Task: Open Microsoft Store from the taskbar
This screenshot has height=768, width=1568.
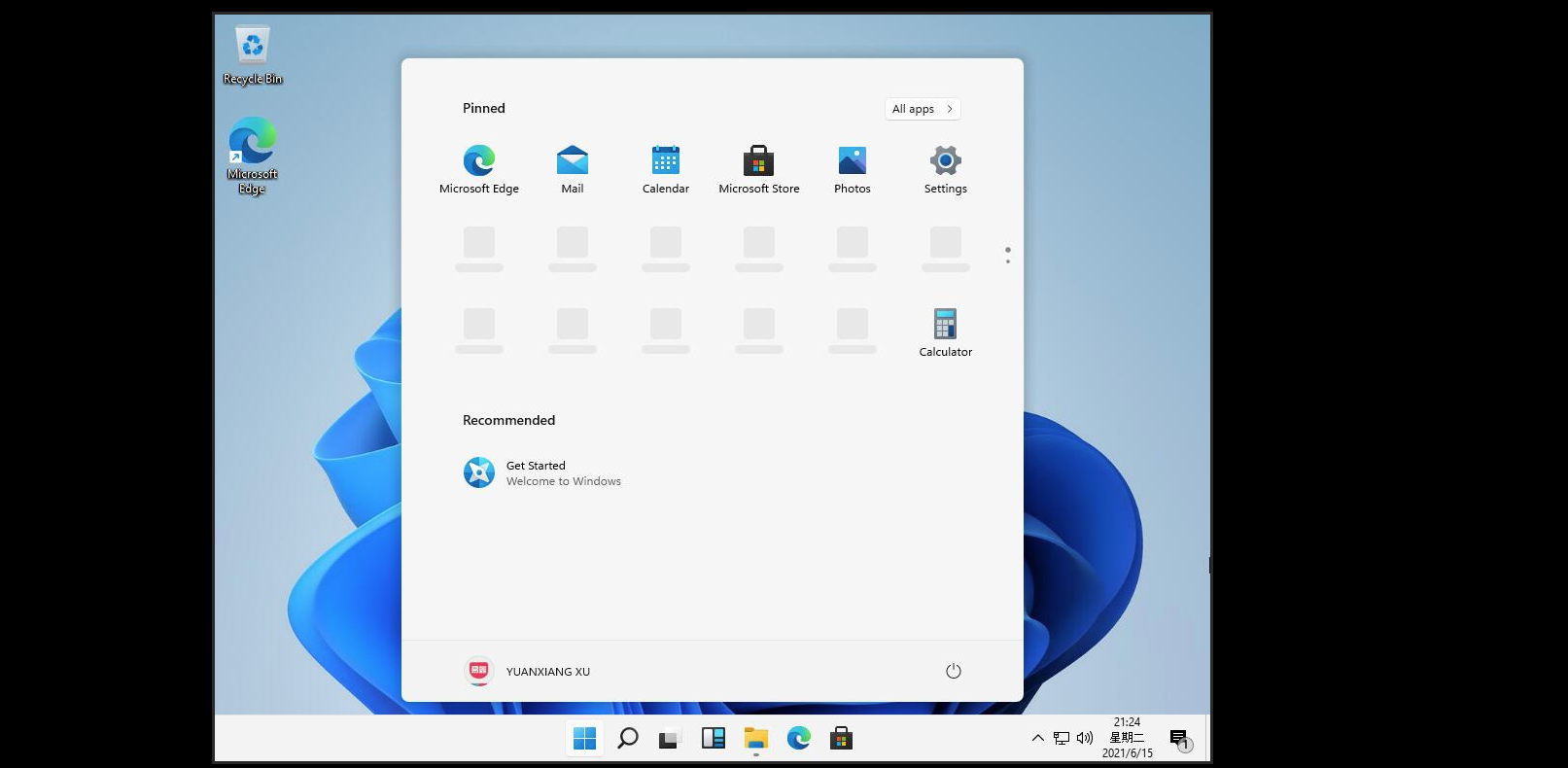Action: coord(842,739)
